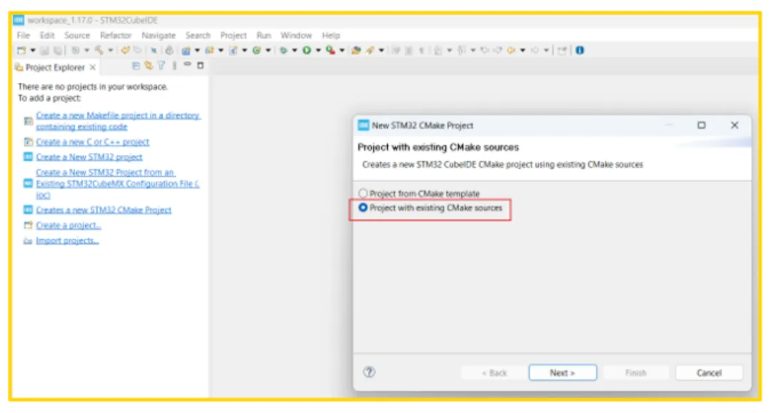Click the Save All icon in toolbar
770x413 pixels.
pos(57,50)
